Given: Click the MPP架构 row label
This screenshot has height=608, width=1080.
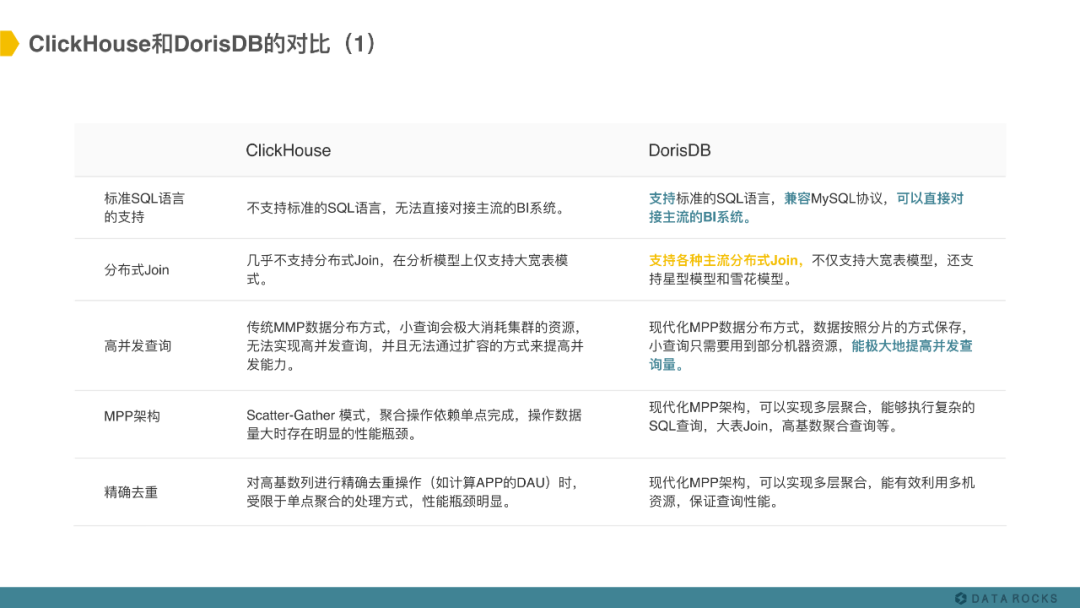Looking at the screenshot, I should (x=131, y=415).
